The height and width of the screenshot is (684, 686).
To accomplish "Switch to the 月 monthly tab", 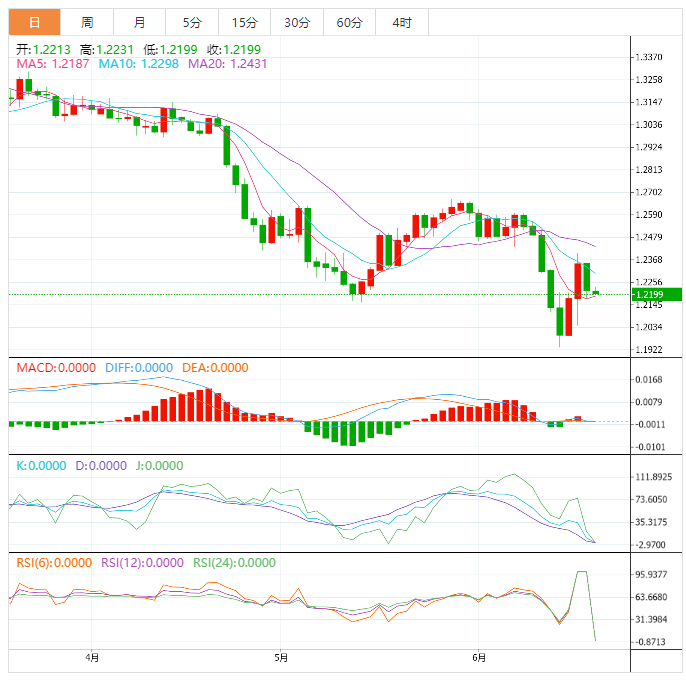I will (140, 22).
